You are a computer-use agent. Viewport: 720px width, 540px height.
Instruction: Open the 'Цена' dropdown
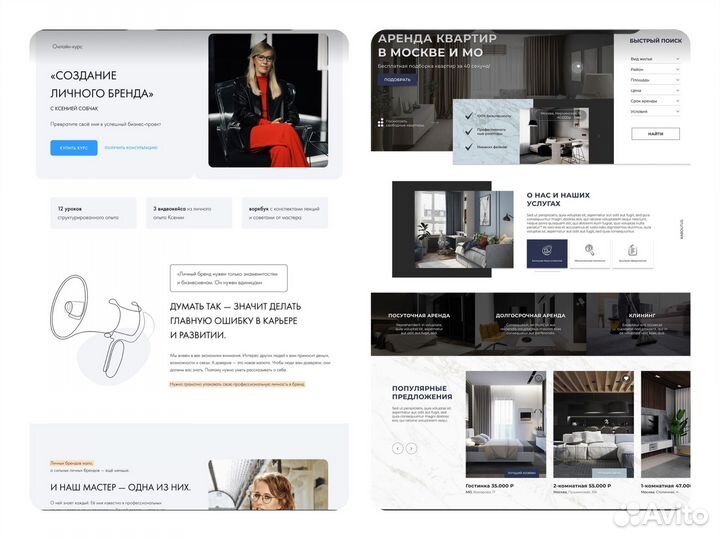click(655, 91)
